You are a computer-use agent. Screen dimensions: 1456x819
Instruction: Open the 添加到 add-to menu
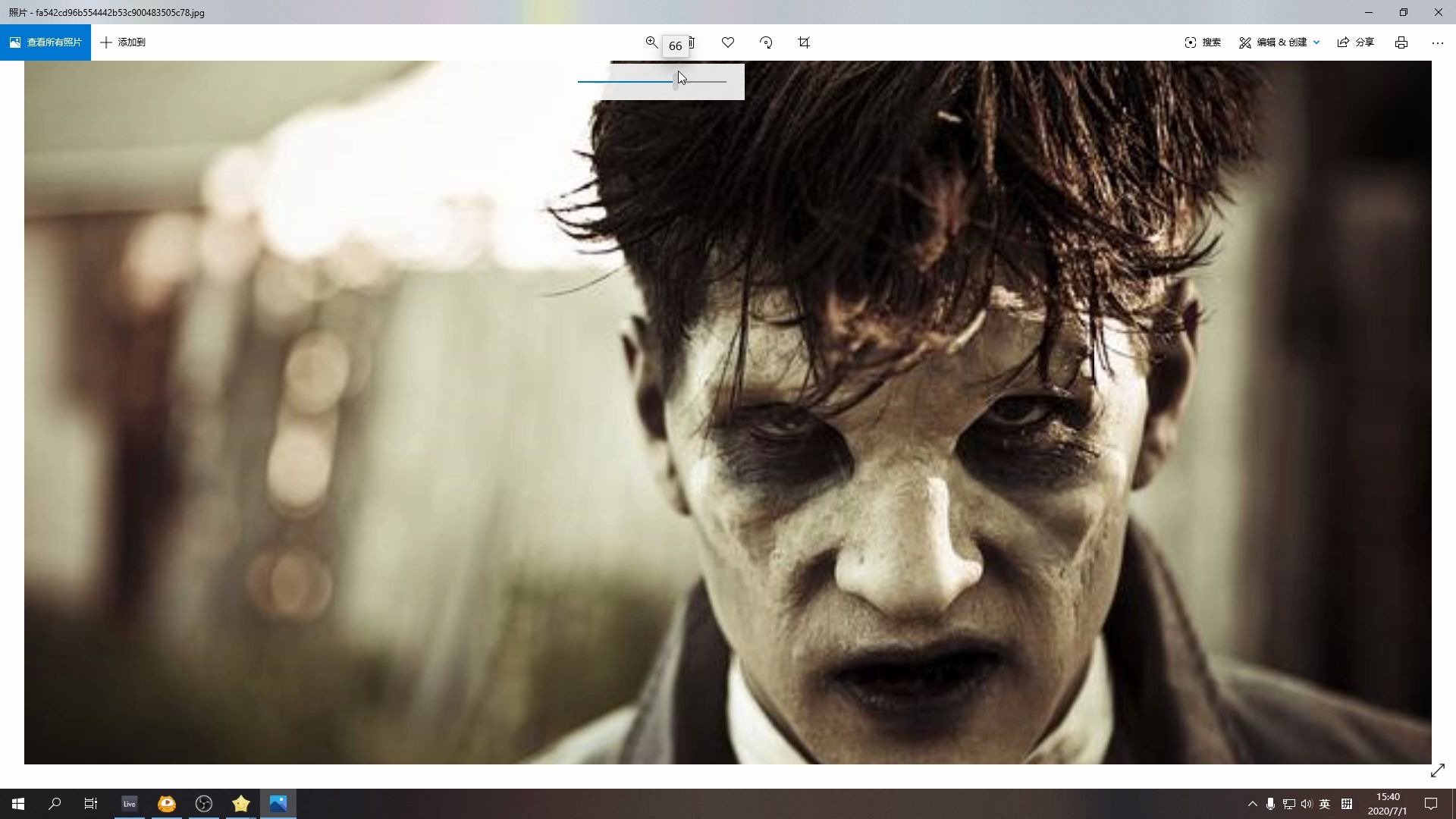123,42
